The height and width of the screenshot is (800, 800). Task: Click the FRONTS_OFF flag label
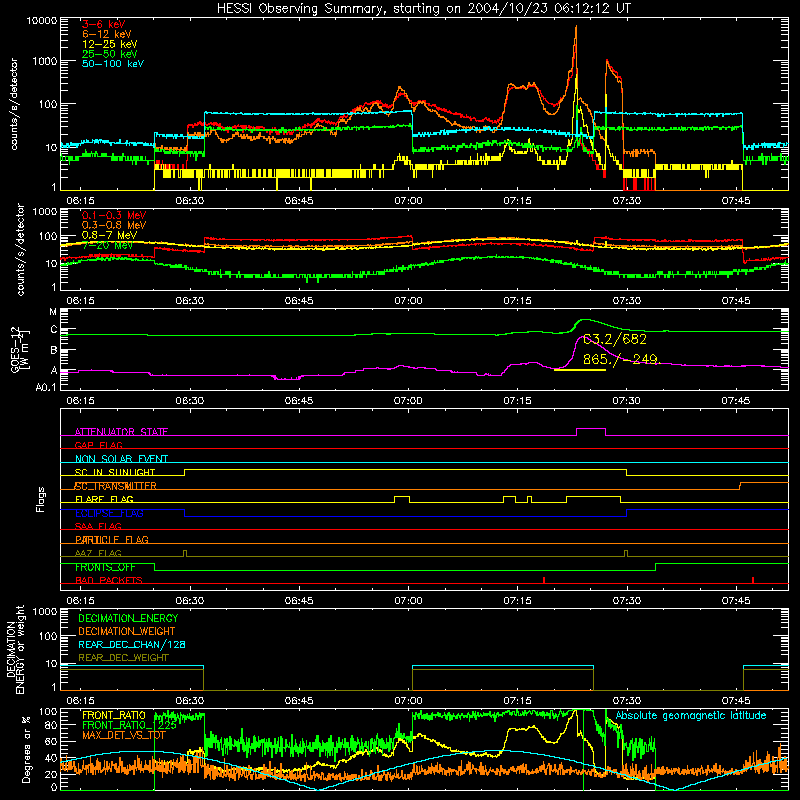coord(105,567)
